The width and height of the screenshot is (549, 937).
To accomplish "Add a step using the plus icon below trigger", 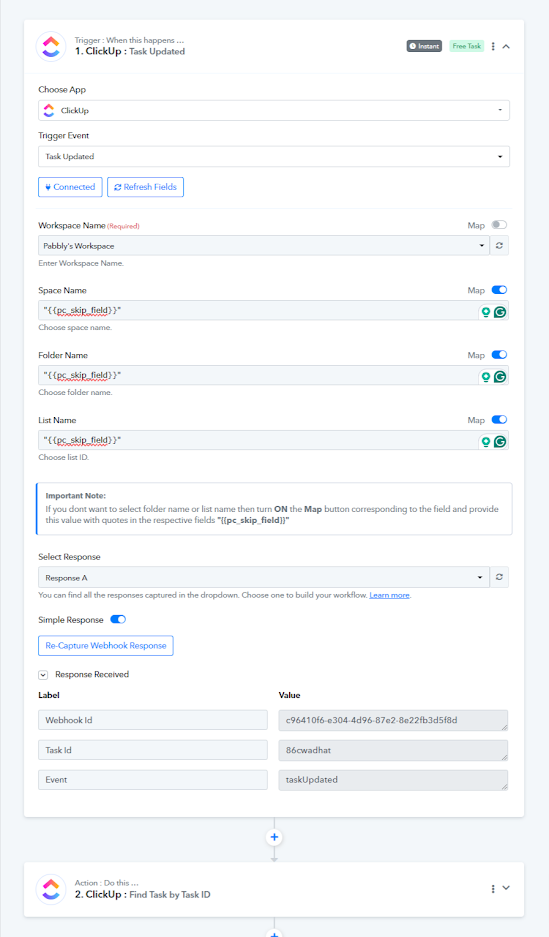I will click(x=274, y=837).
